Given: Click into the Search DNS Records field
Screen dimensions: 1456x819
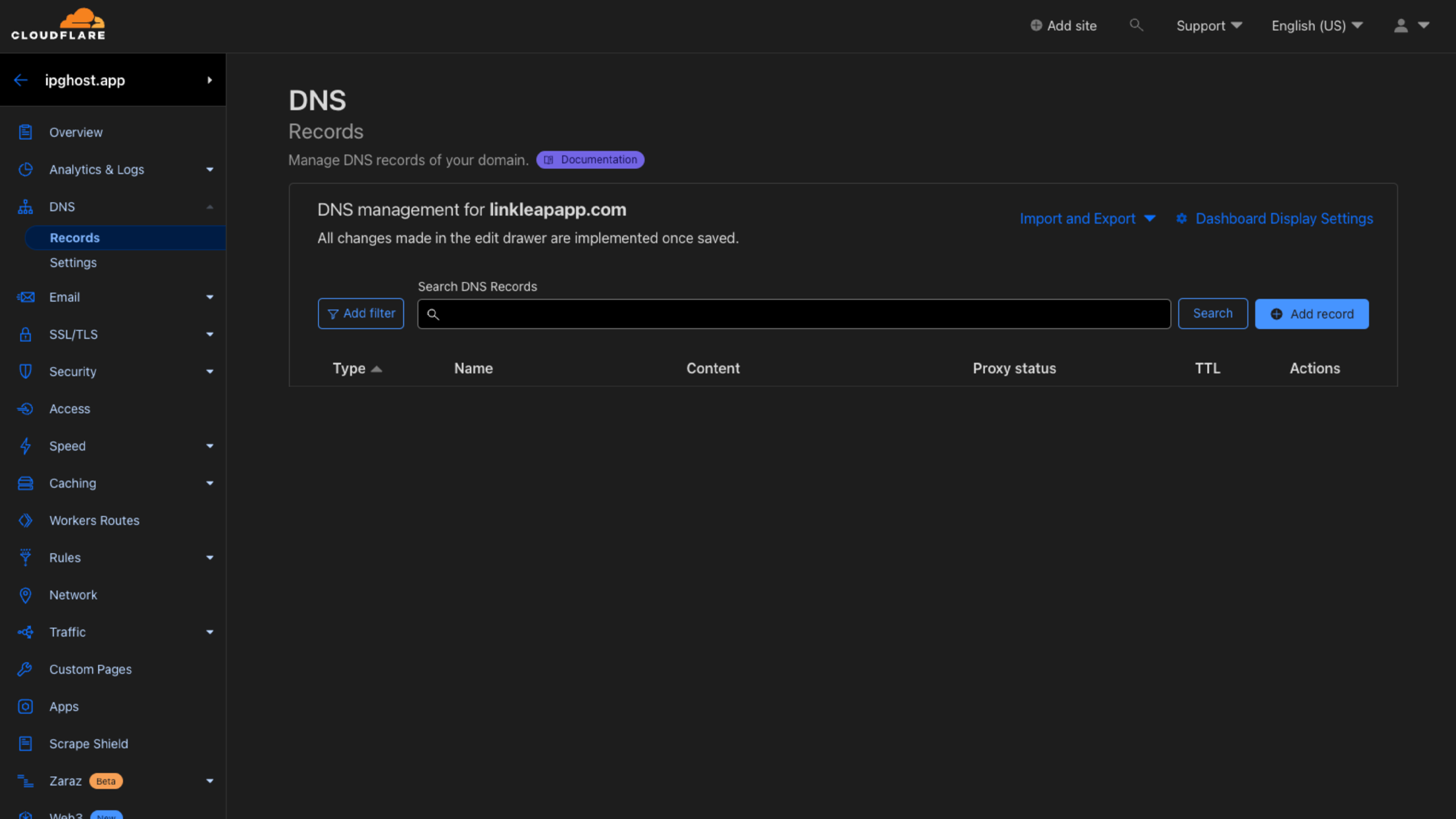Looking at the screenshot, I should pyautogui.click(x=793, y=314).
